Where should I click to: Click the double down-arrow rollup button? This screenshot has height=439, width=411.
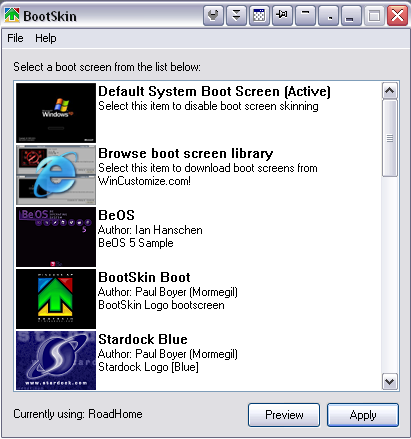236,15
